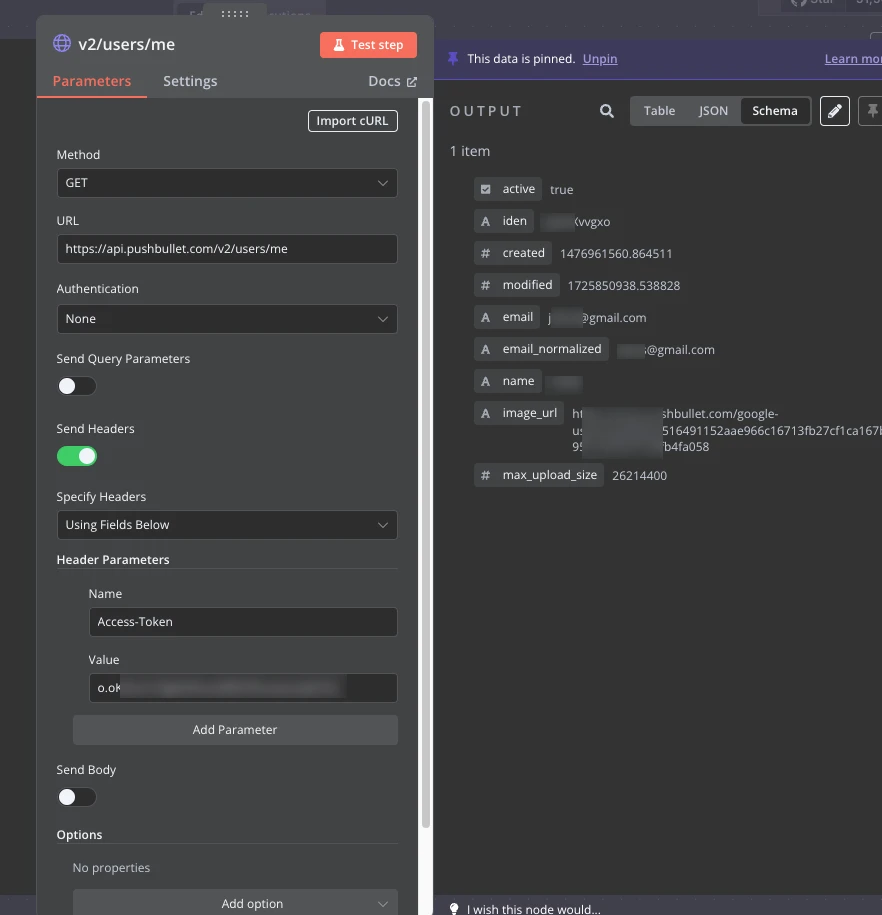Viewport: 882px width, 915px height.
Task: Click the hash icon beside created field
Action: 485,253
